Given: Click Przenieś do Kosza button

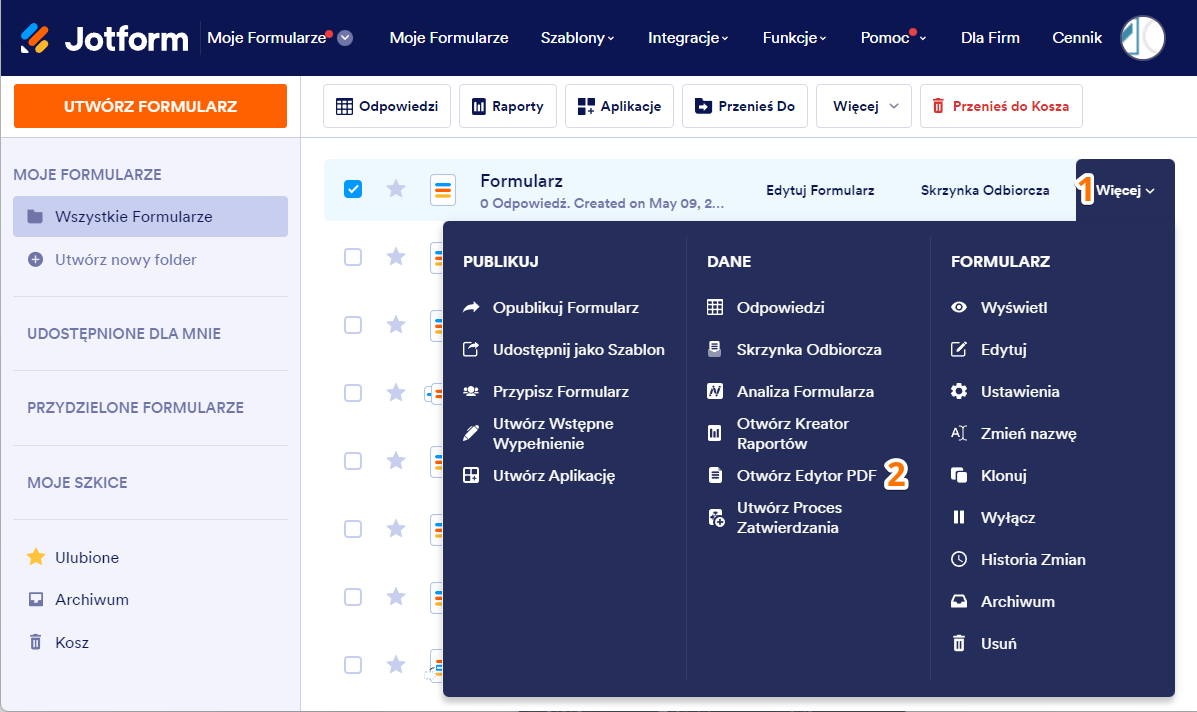Looking at the screenshot, I should (1002, 106).
